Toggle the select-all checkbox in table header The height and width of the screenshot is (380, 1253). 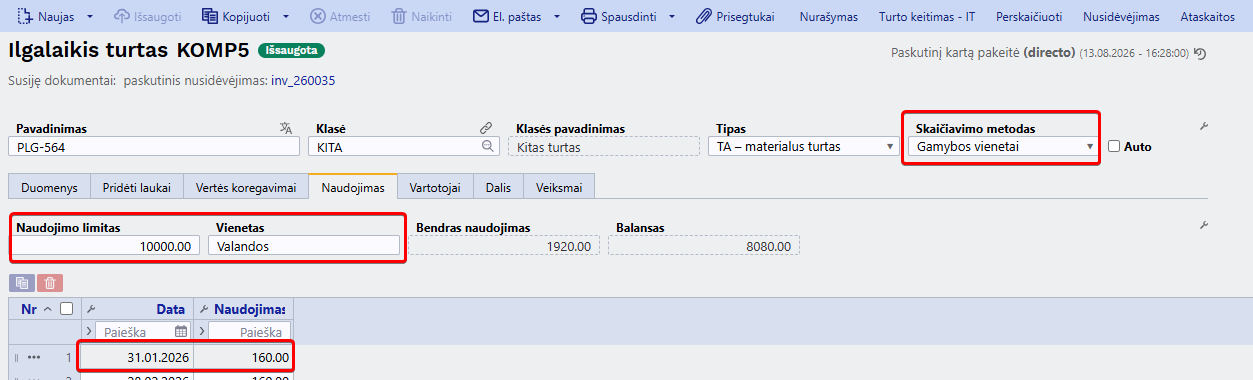(66, 309)
